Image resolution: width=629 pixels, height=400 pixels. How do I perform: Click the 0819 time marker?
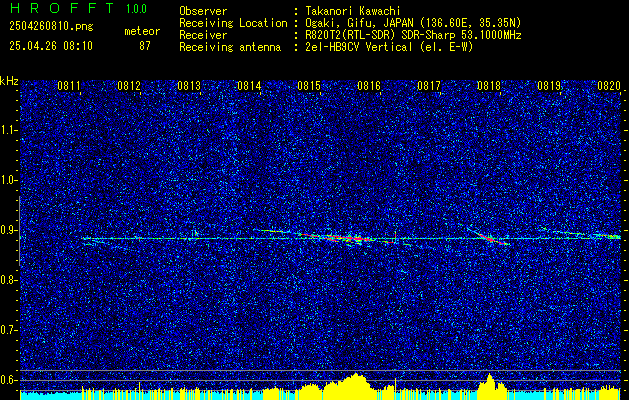pyautogui.click(x=549, y=85)
